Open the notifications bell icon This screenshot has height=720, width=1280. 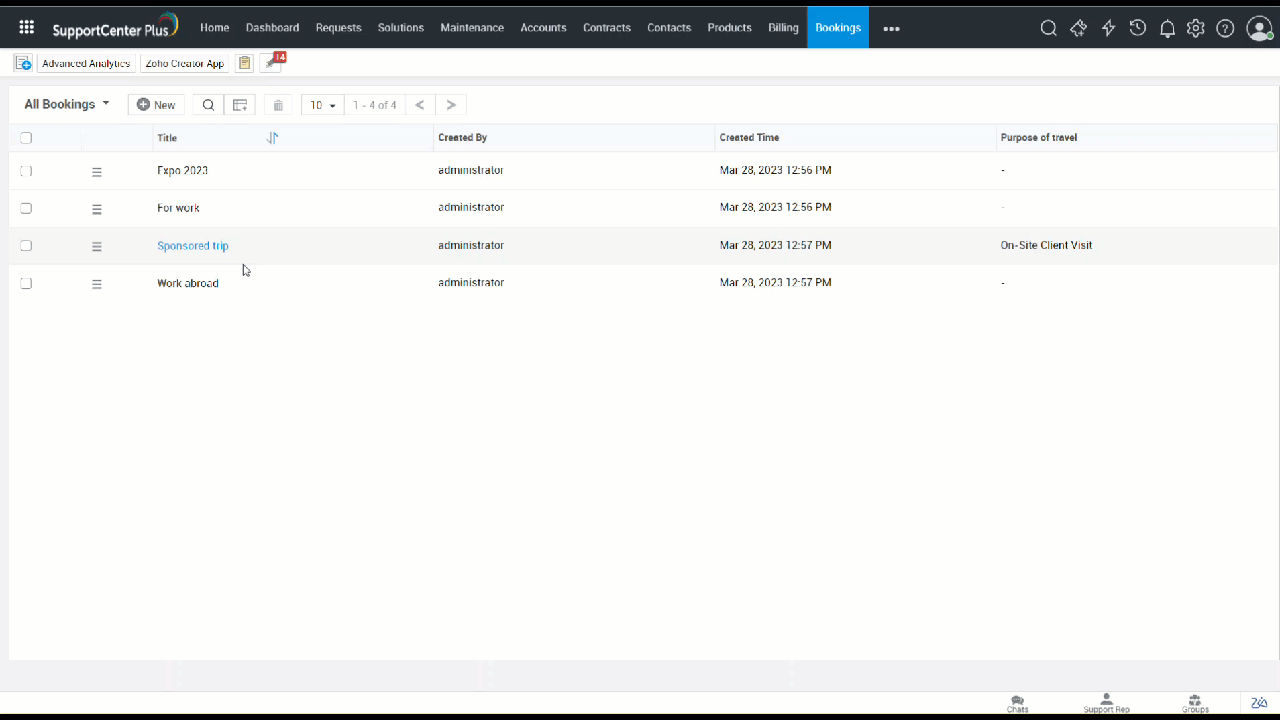(x=1167, y=28)
